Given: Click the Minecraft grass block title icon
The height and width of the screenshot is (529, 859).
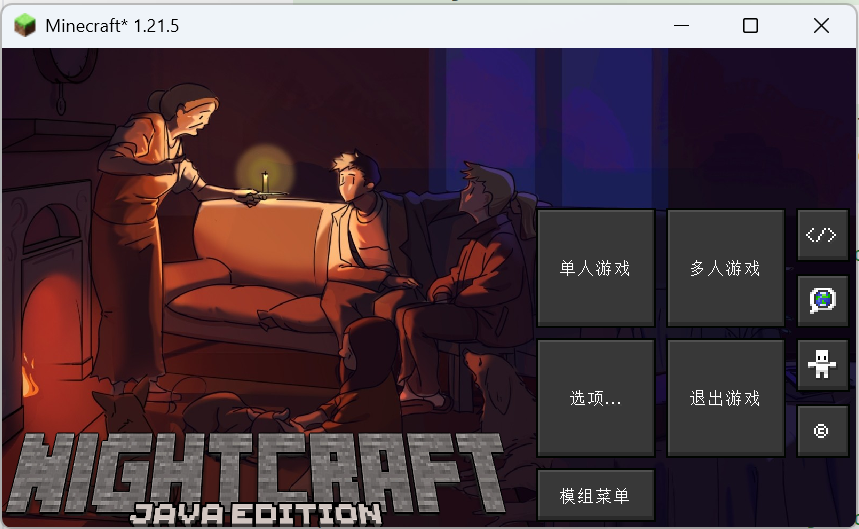Looking at the screenshot, I should pyautogui.click(x=24, y=26).
